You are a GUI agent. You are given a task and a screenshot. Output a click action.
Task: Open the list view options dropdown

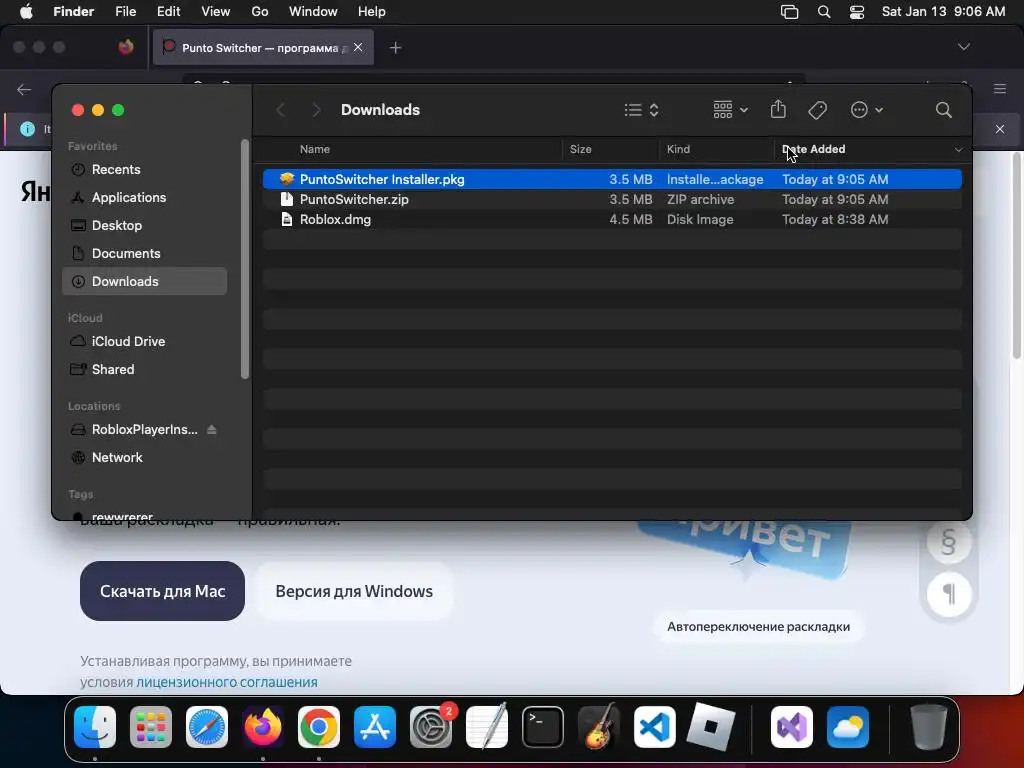click(x=641, y=110)
